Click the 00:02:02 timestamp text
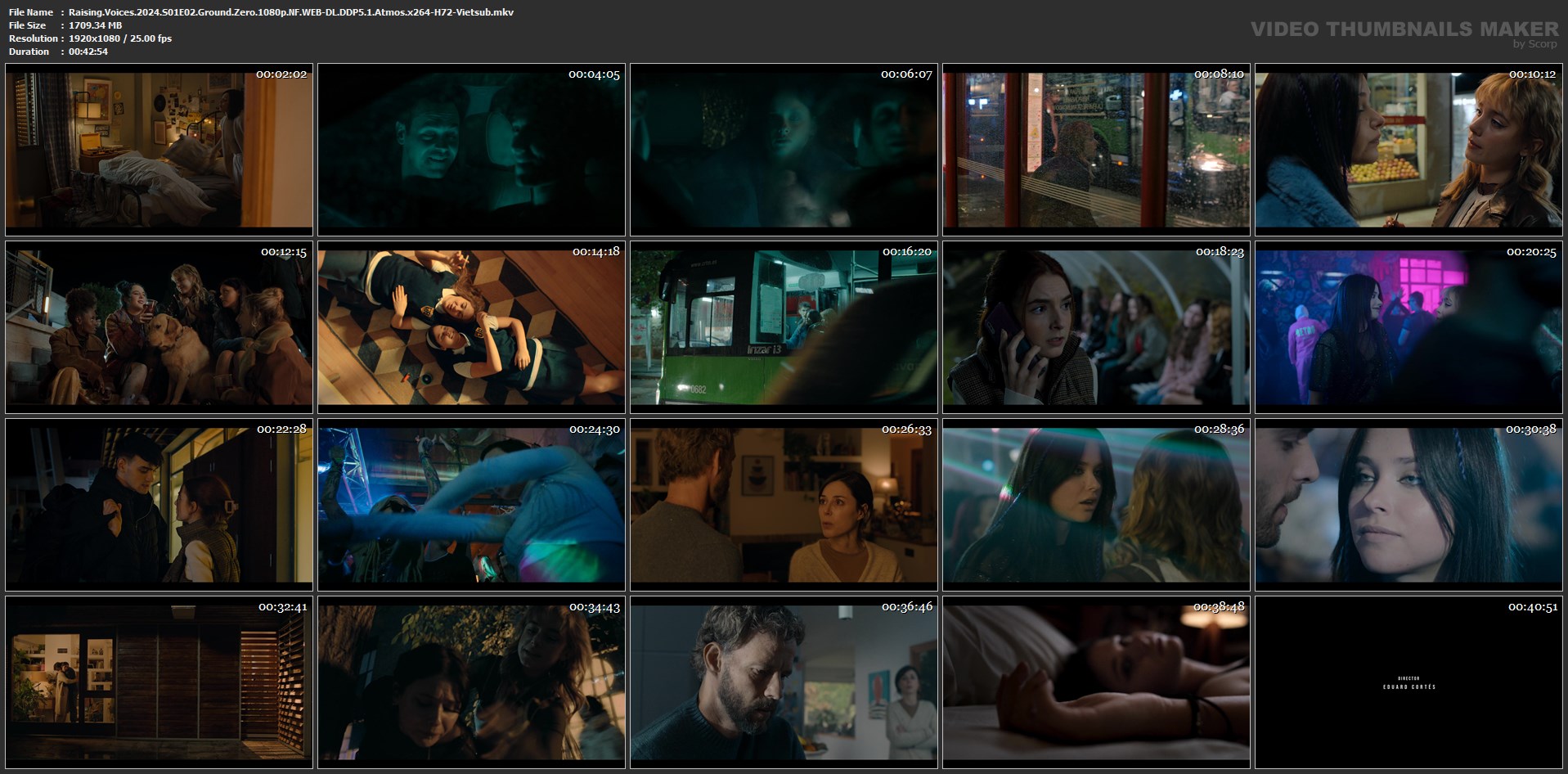1568x774 pixels. click(x=281, y=74)
